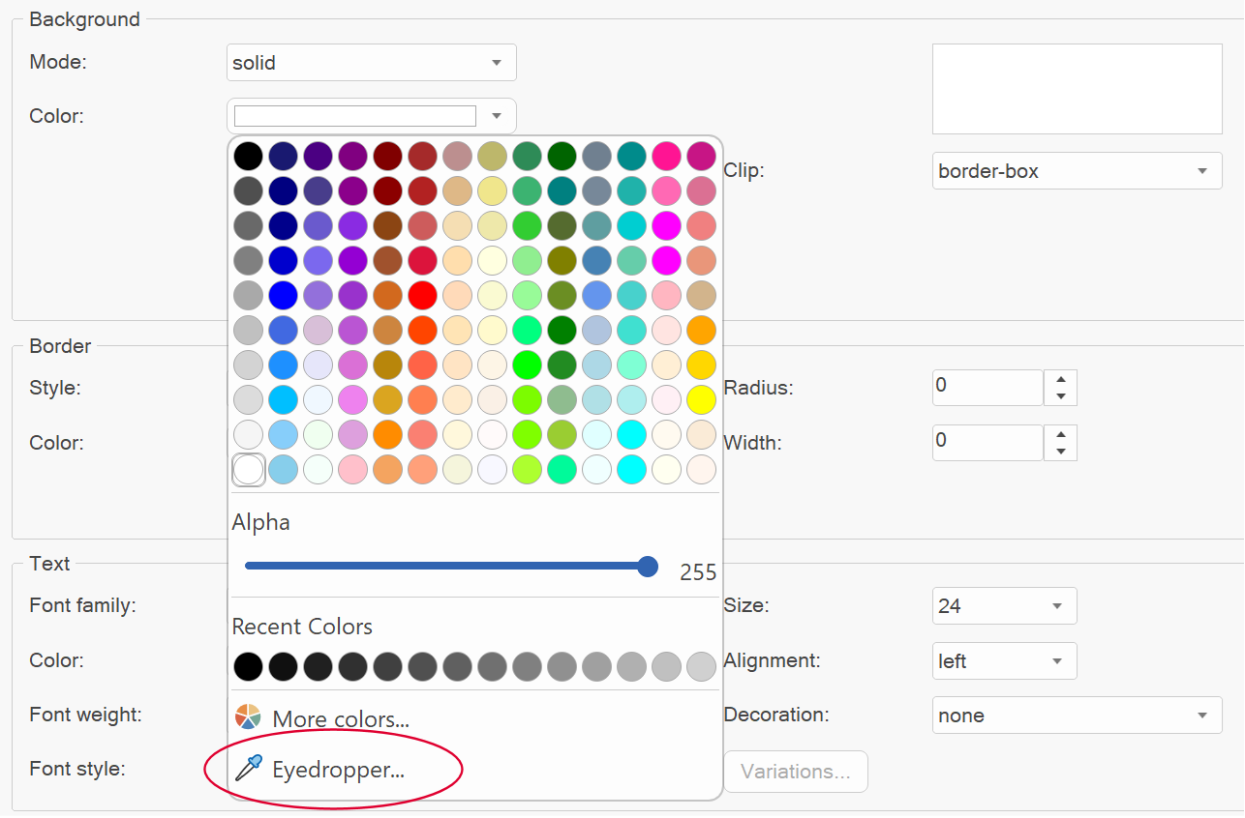Decrease the border Width value
The height and width of the screenshot is (818, 1245).
(x=1060, y=451)
